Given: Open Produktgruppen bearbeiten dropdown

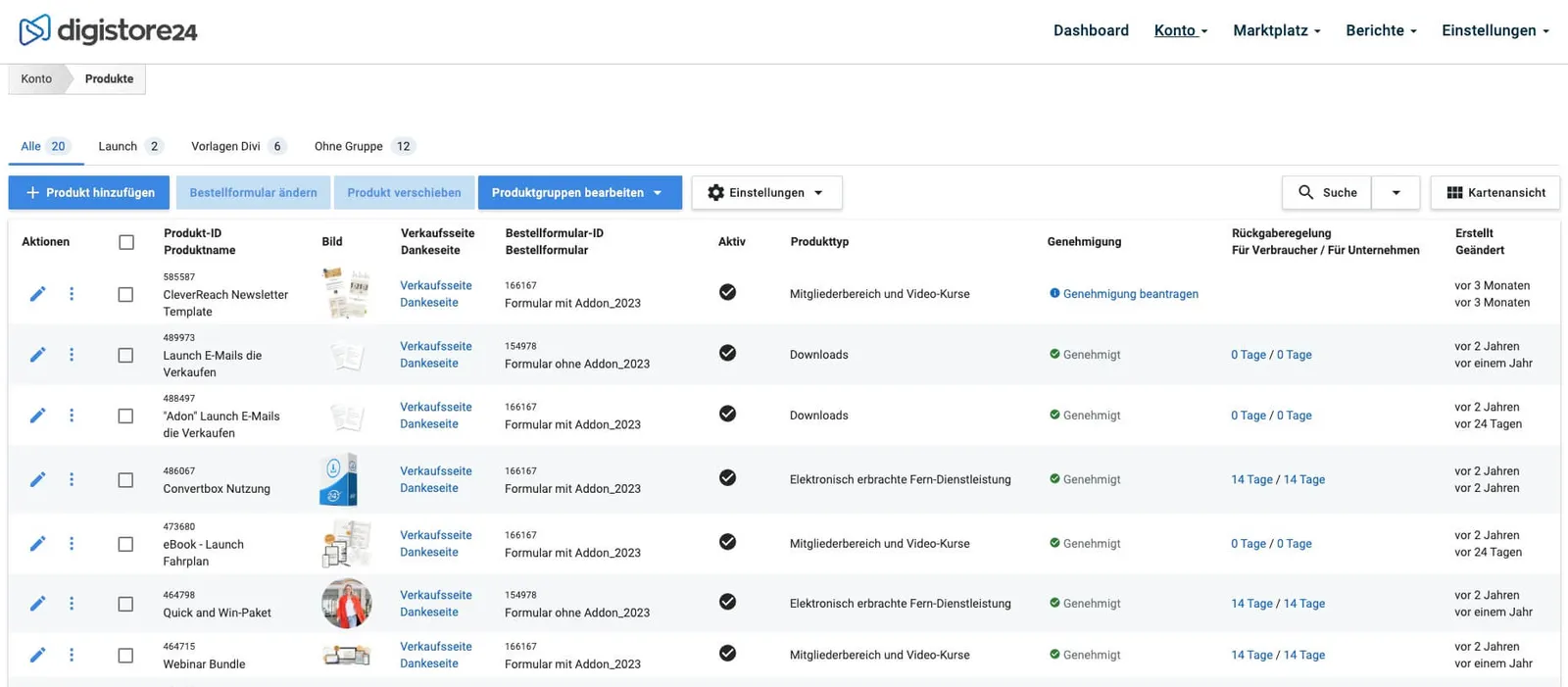Looking at the screenshot, I should 580,193.
